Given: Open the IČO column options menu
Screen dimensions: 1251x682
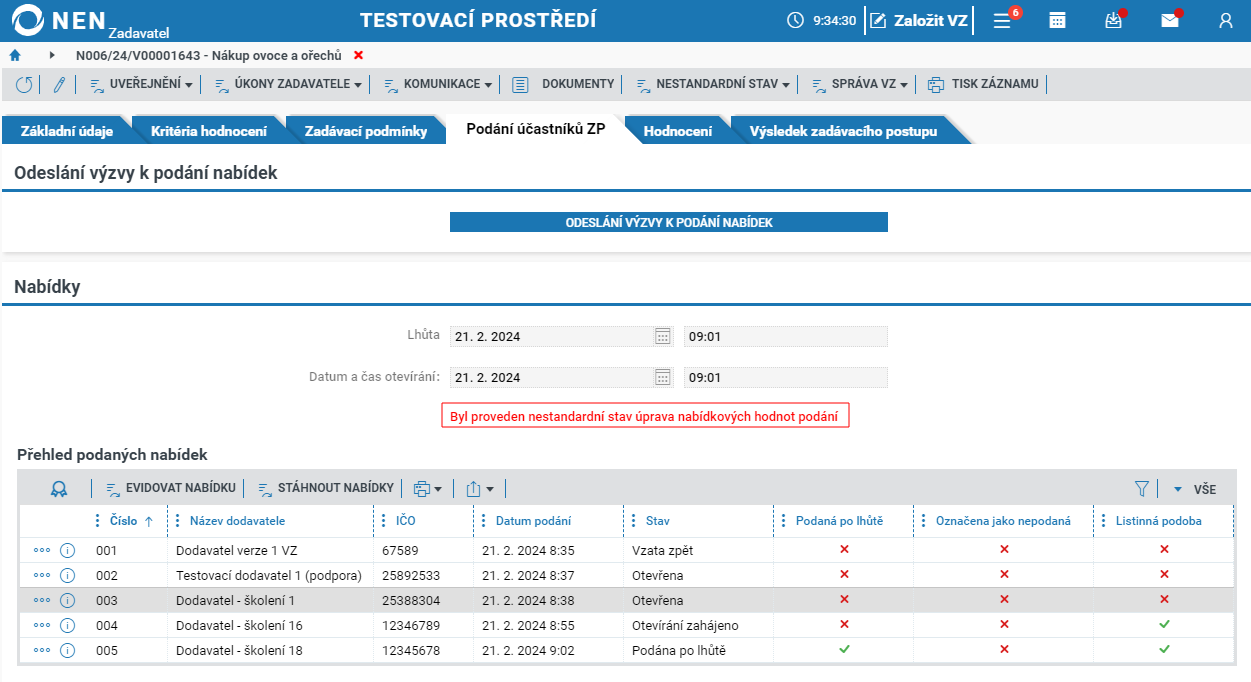Looking at the screenshot, I should [383, 520].
